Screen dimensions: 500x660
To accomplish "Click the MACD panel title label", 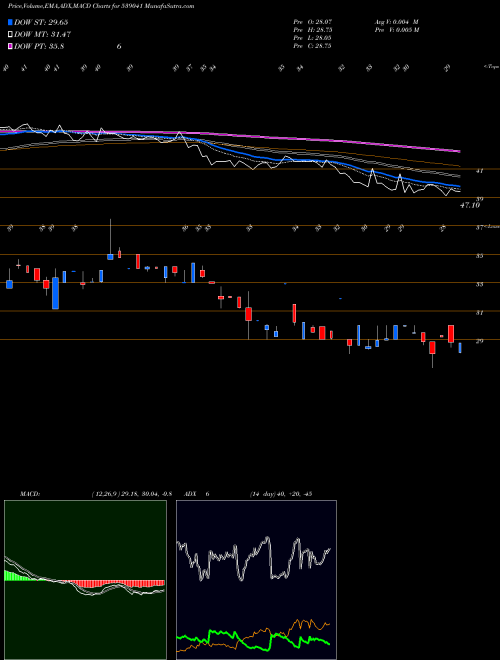I will 29,494.
